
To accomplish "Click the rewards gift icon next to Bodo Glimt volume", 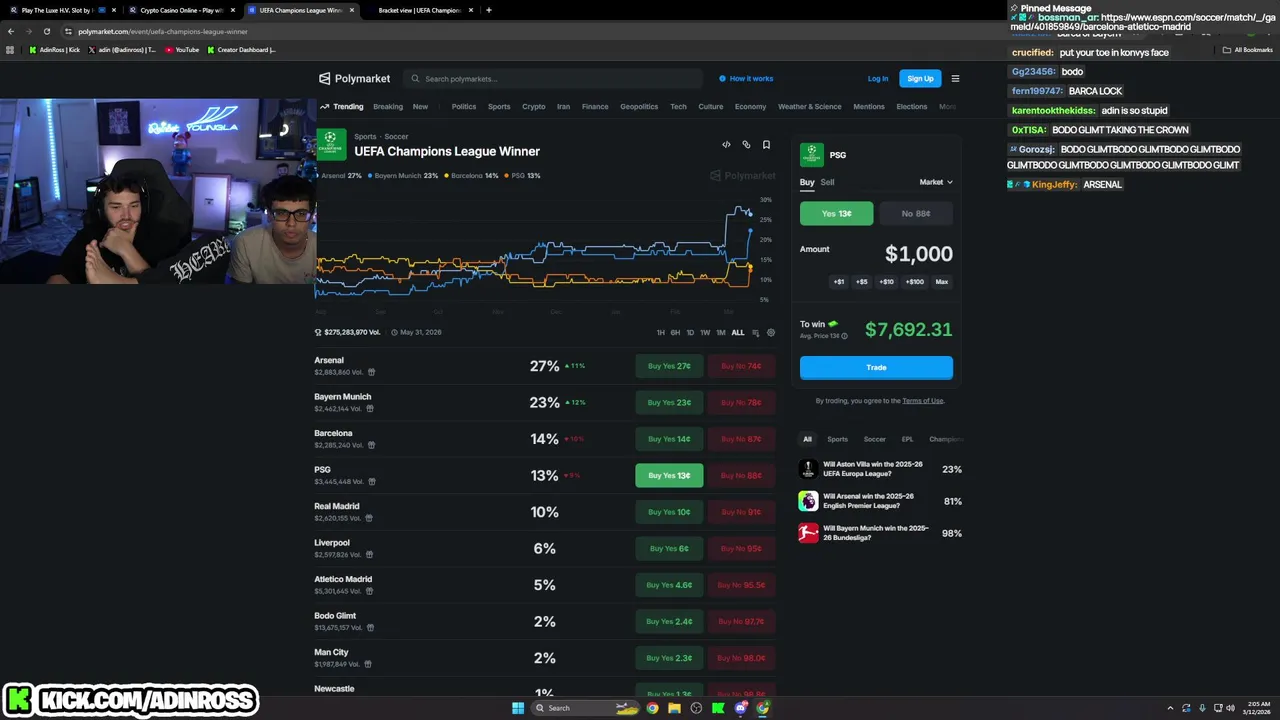I will 370,628.
